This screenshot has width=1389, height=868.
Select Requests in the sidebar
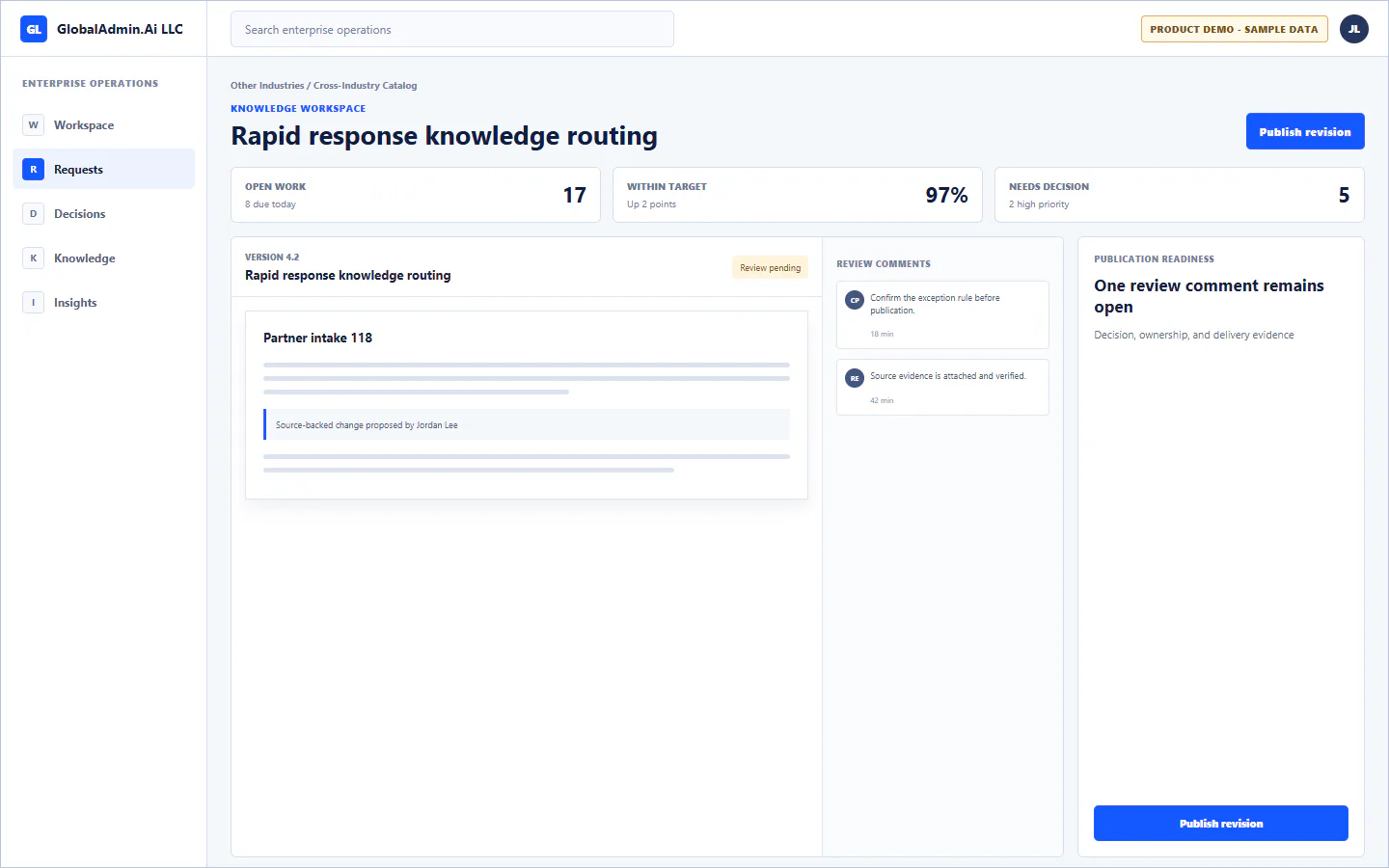coord(103,170)
